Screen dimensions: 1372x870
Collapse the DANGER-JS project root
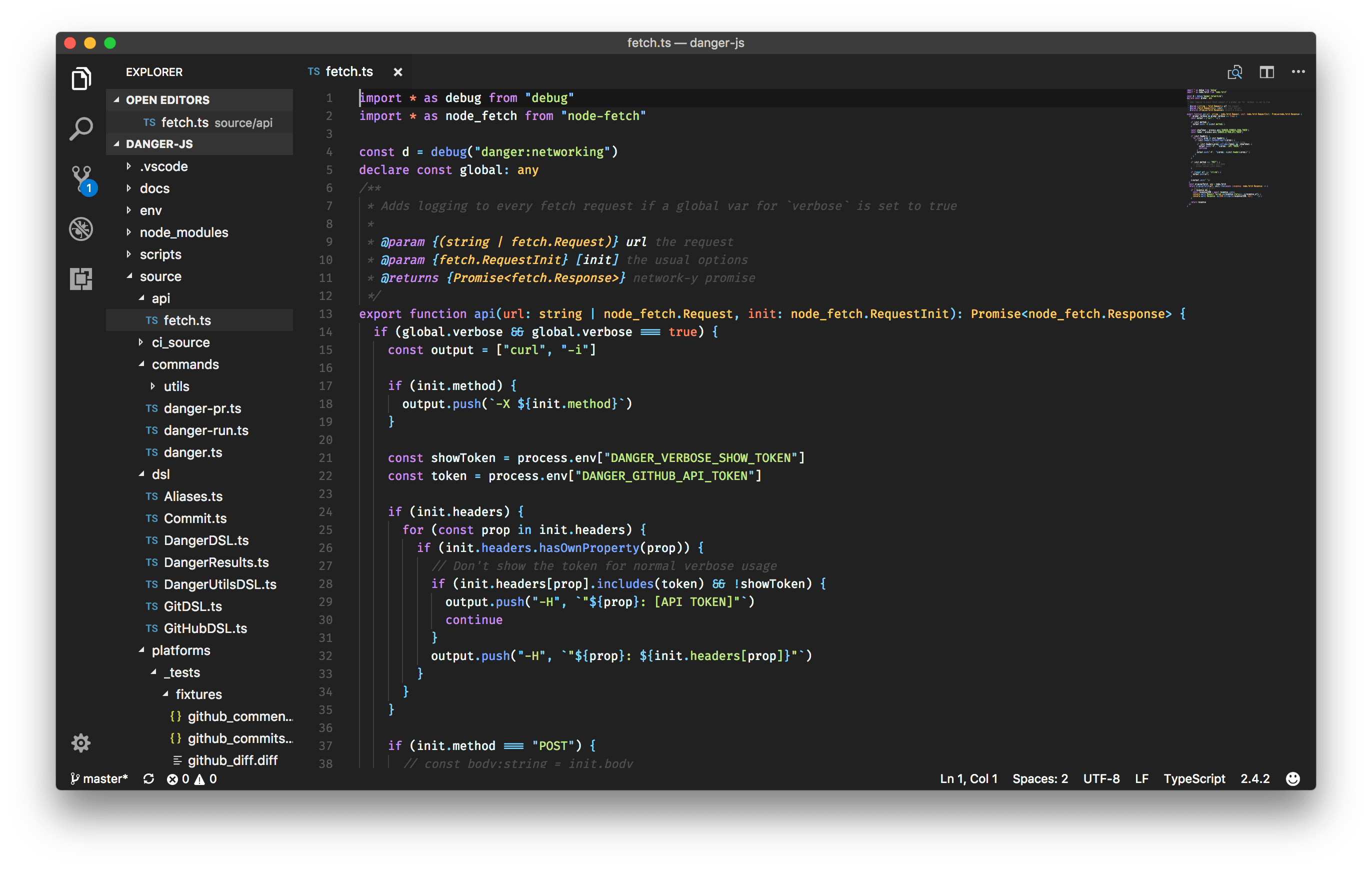pyautogui.click(x=117, y=143)
